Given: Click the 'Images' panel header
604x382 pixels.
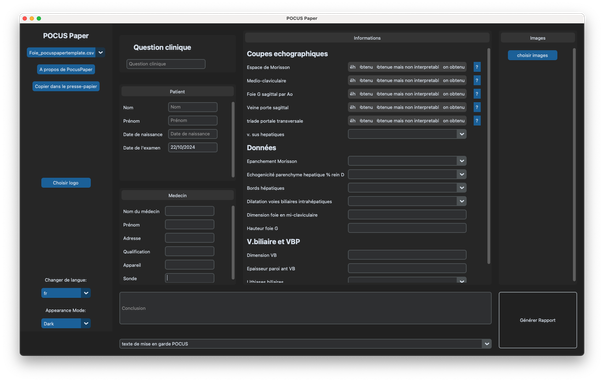Looking at the screenshot, I should coord(538,38).
